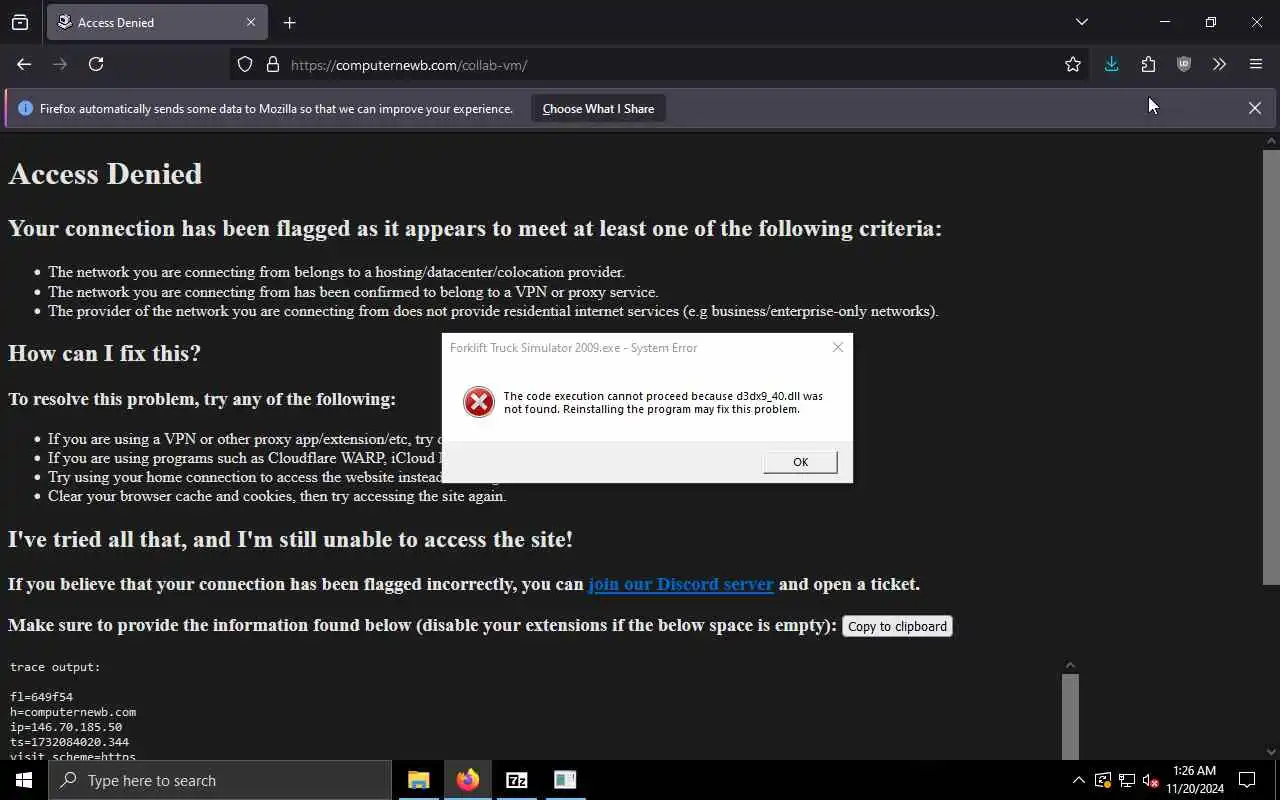
Task: Click page scrollbar down arrow
Action: point(1271,752)
